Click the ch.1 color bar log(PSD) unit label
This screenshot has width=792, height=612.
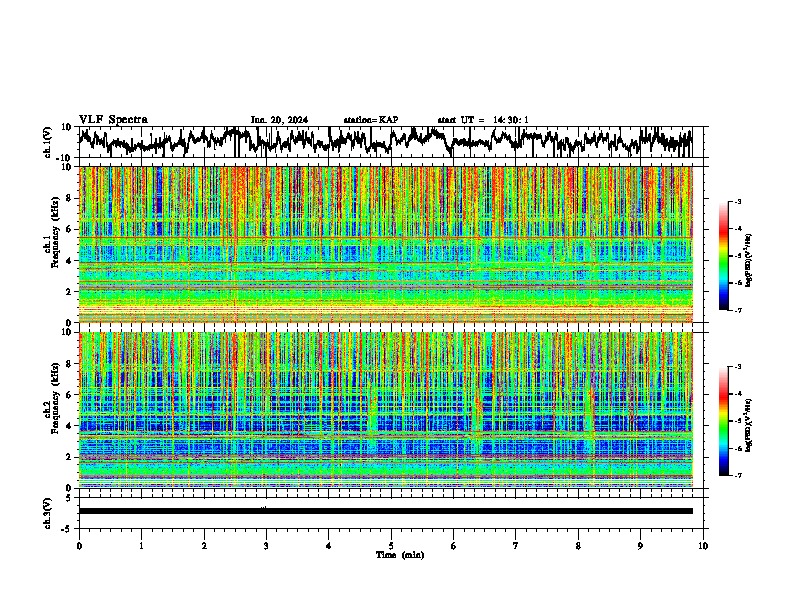(749, 260)
